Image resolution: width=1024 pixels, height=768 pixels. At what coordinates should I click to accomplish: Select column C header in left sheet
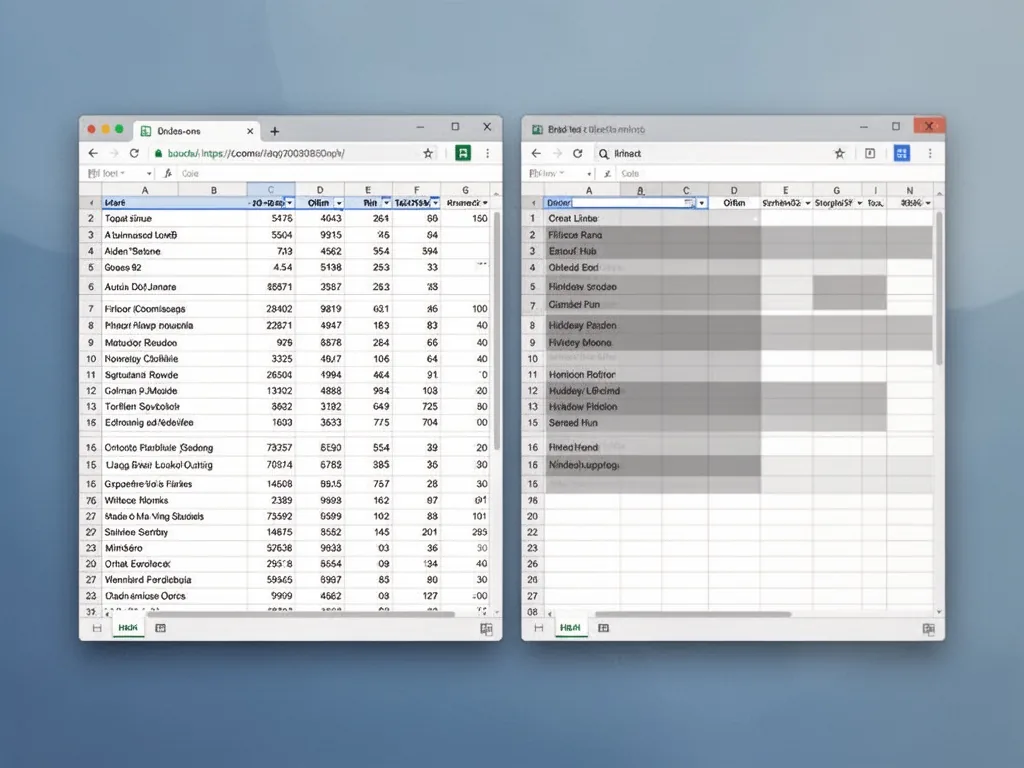point(271,189)
